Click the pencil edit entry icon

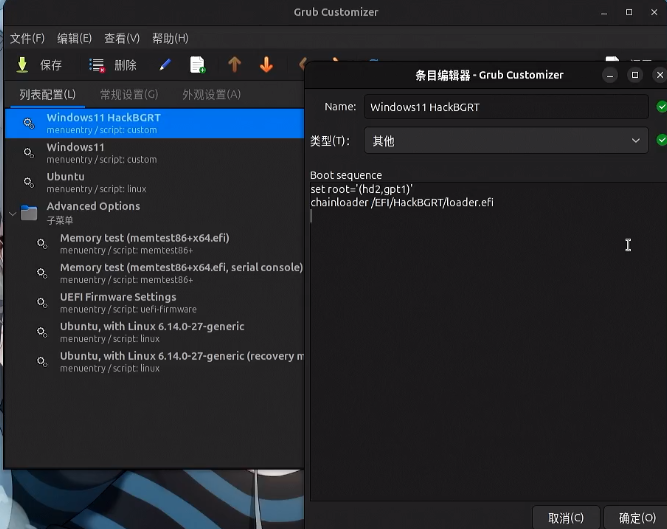166,65
